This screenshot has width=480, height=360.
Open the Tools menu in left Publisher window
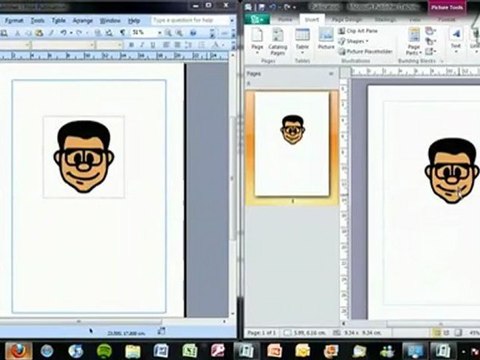point(38,21)
